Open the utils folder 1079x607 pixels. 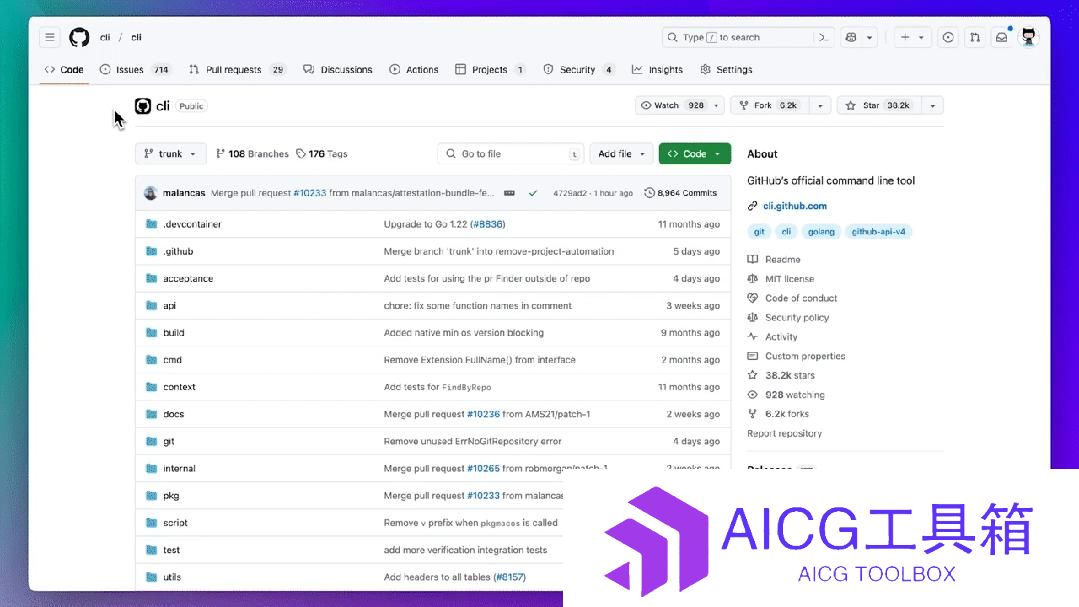[172, 577]
